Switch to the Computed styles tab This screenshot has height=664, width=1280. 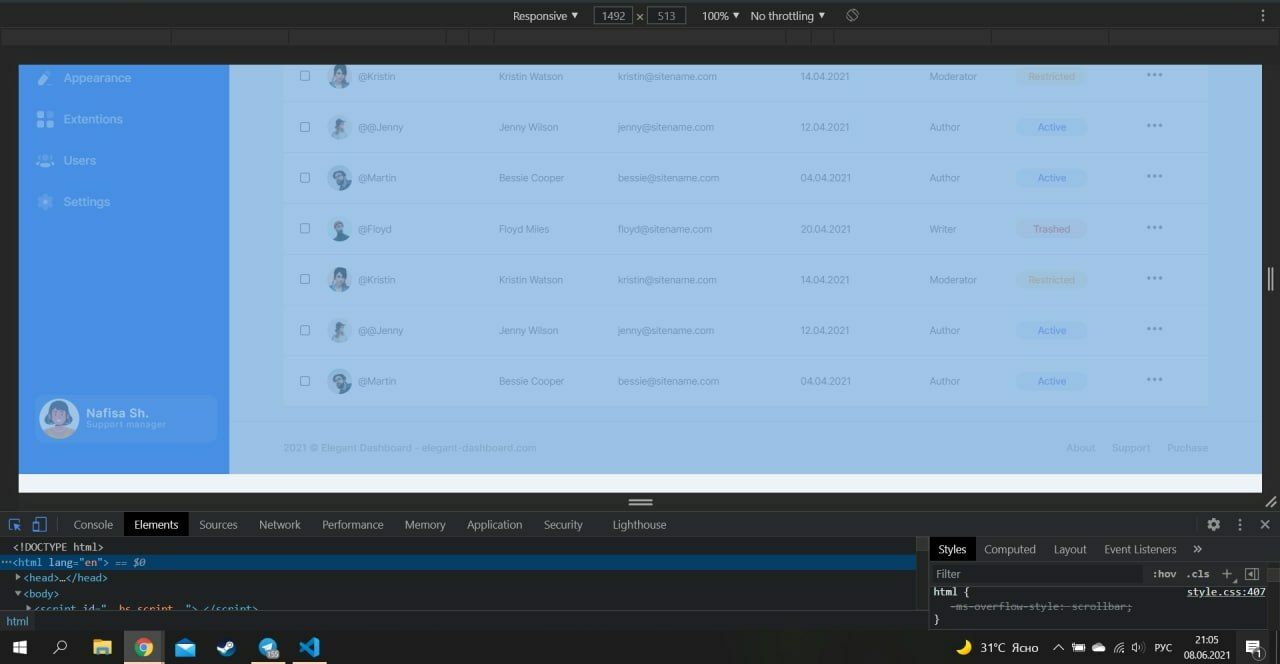pos(1010,549)
